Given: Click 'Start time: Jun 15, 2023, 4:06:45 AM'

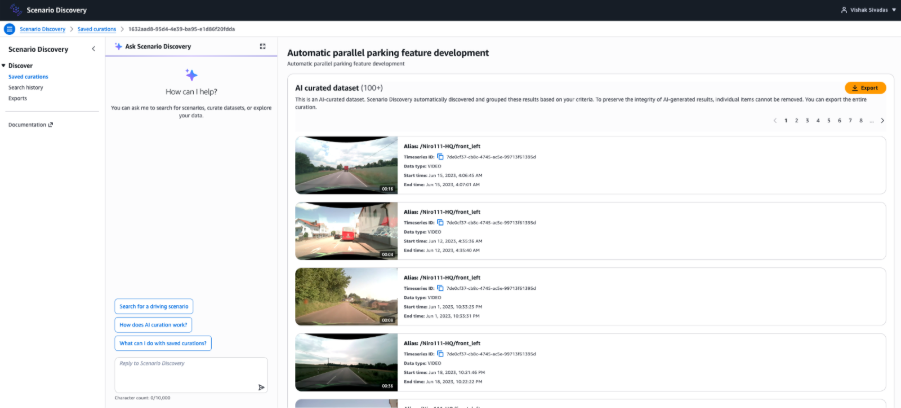Looking at the screenshot, I should click(443, 175).
